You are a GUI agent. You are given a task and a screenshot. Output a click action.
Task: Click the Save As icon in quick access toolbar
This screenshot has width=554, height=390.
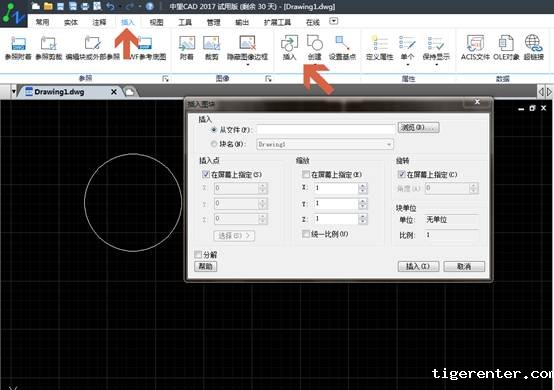73,6
